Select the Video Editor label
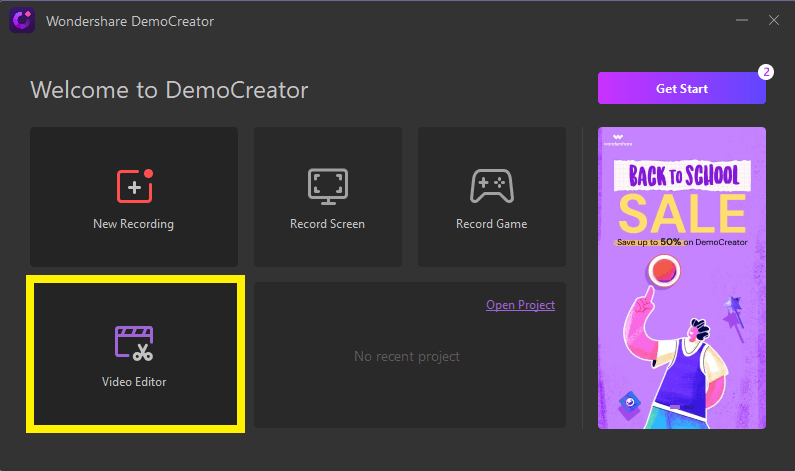This screenshot has height=471, width=795. point(134,382)
